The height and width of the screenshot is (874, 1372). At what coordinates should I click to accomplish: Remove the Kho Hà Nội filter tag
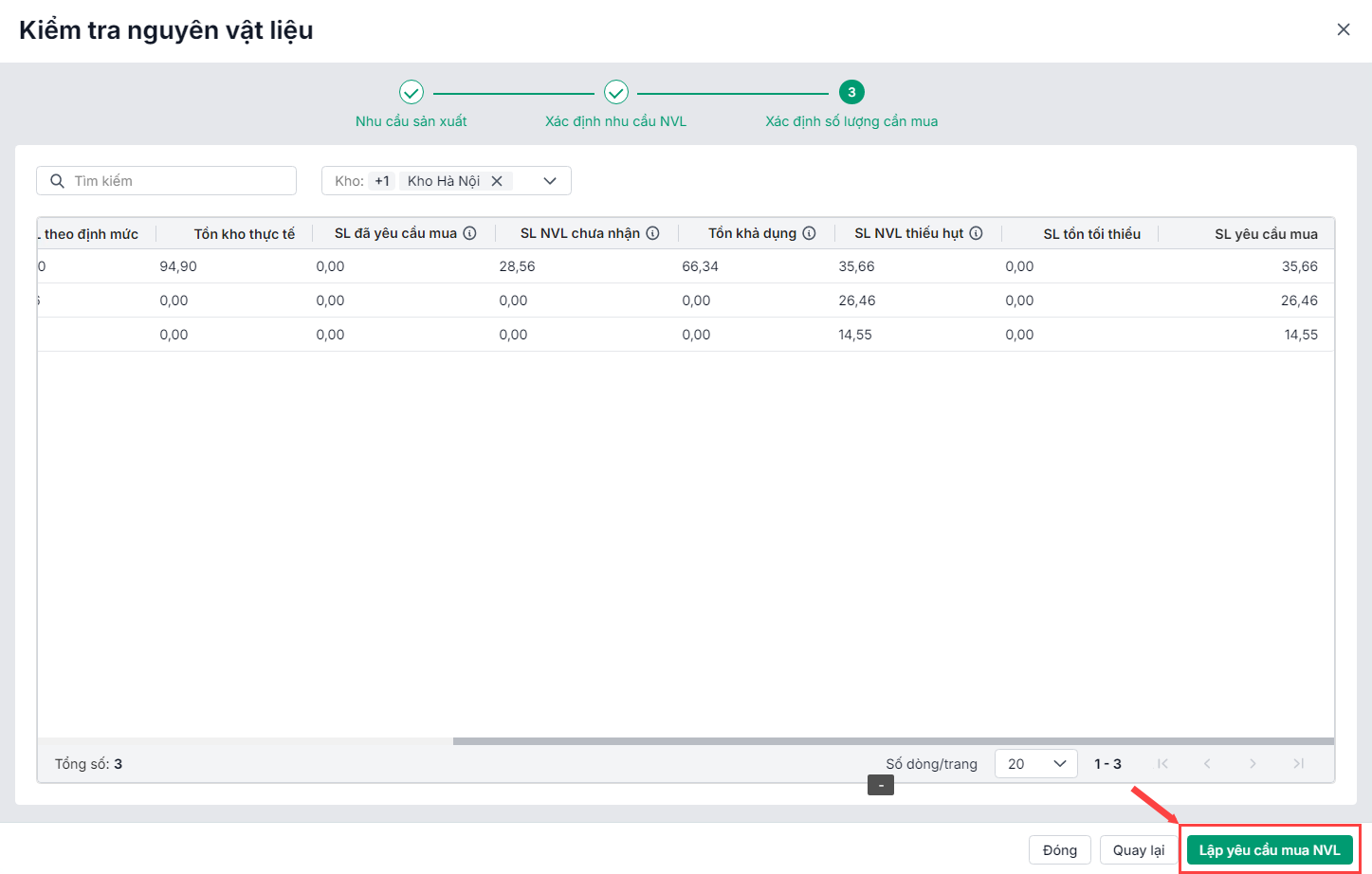tap(497, 181)
